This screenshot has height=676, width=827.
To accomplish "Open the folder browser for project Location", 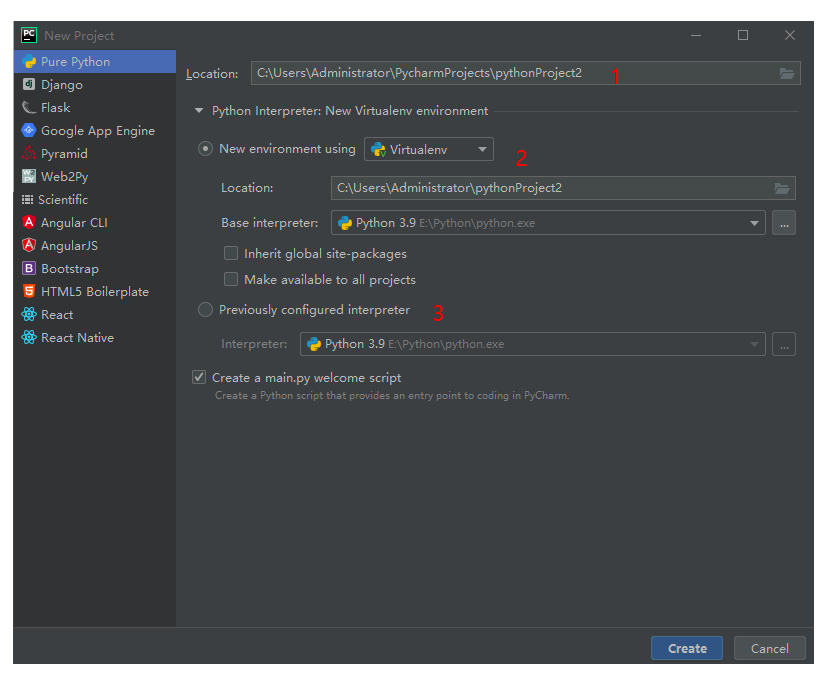I will [787, 72].
